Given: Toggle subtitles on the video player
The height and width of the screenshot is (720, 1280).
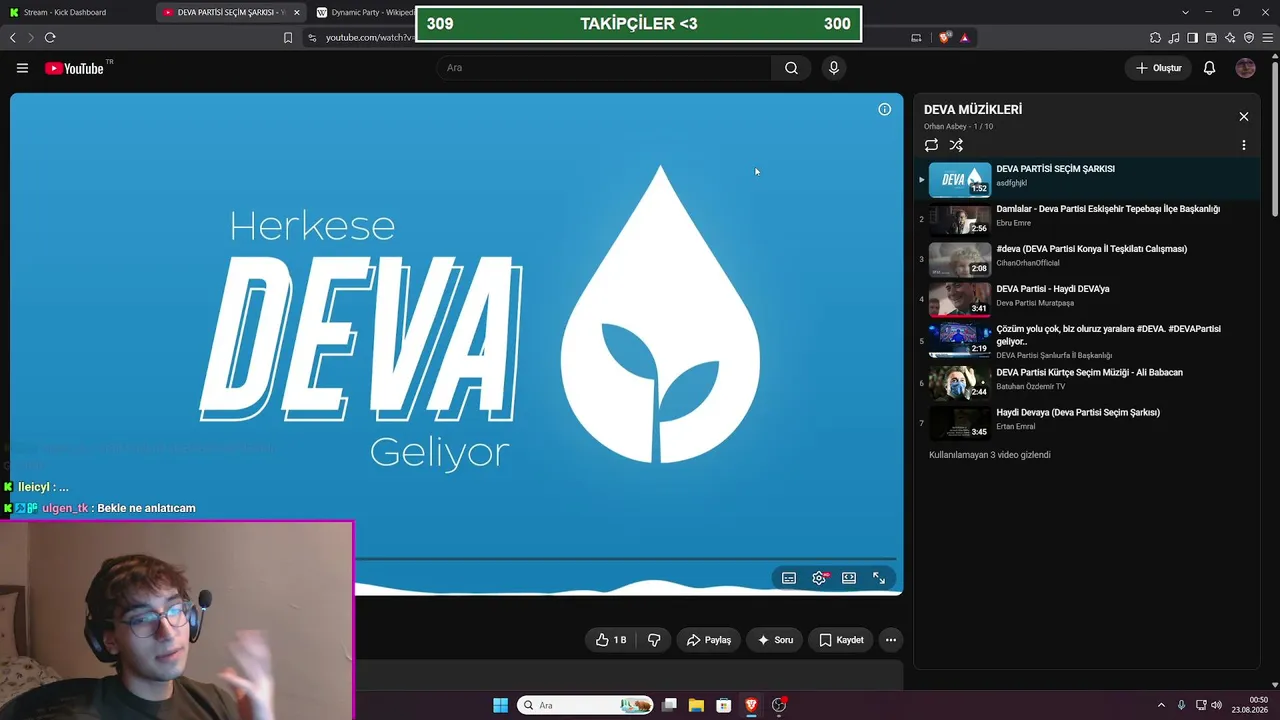Looking at the screenshot, I should pyautogui.click(x=789, y=578).
